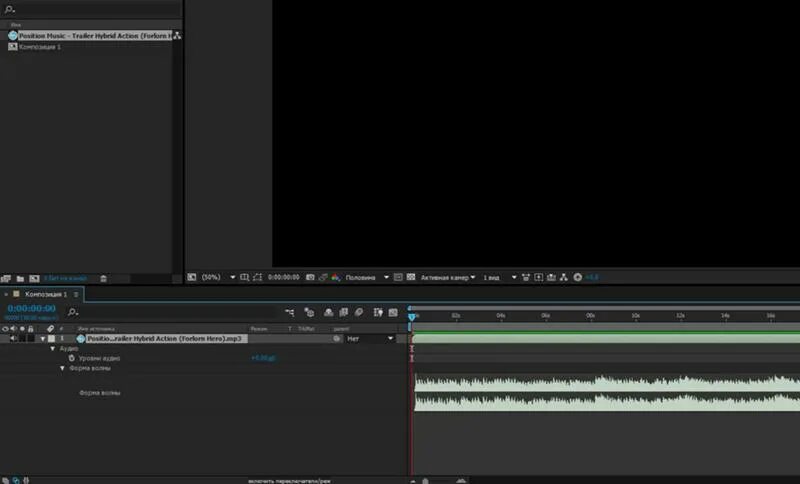The width and height of the screenshot is (800, 484).
Task: Click the brainstorm icon in timeline
Action: (378, 312)
